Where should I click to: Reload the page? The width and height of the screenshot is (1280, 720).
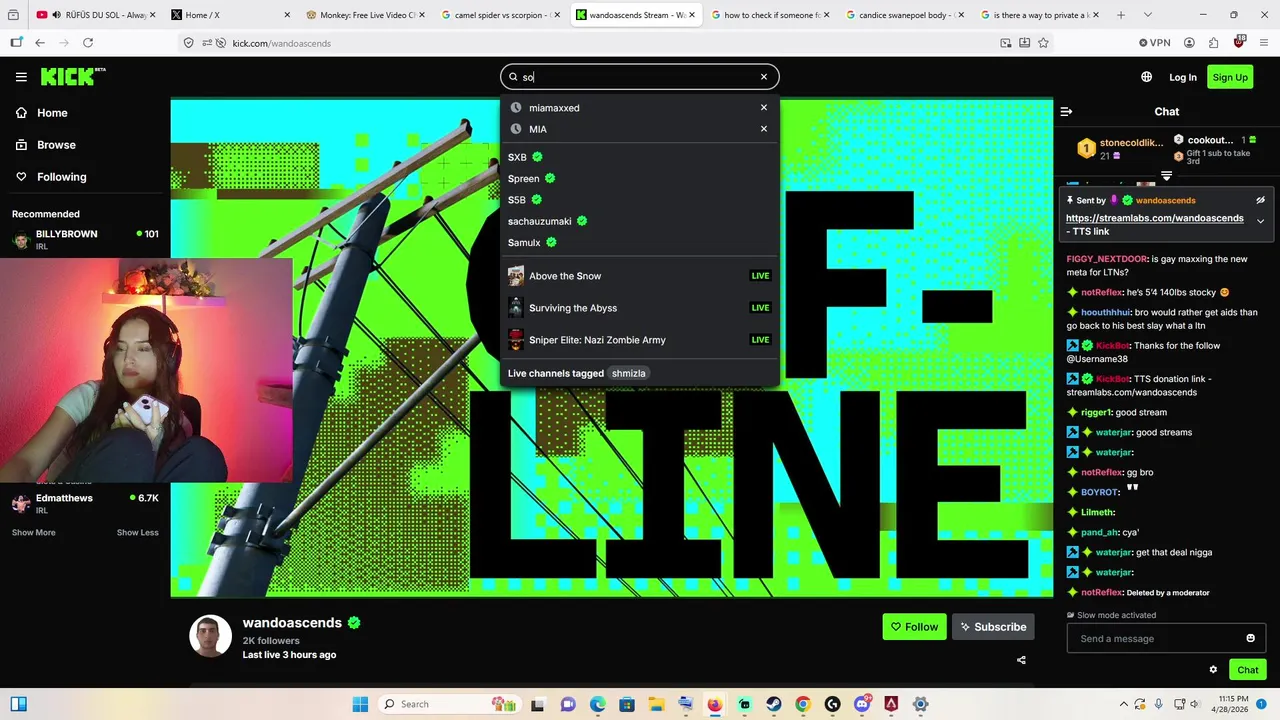(x=88, y=43)
